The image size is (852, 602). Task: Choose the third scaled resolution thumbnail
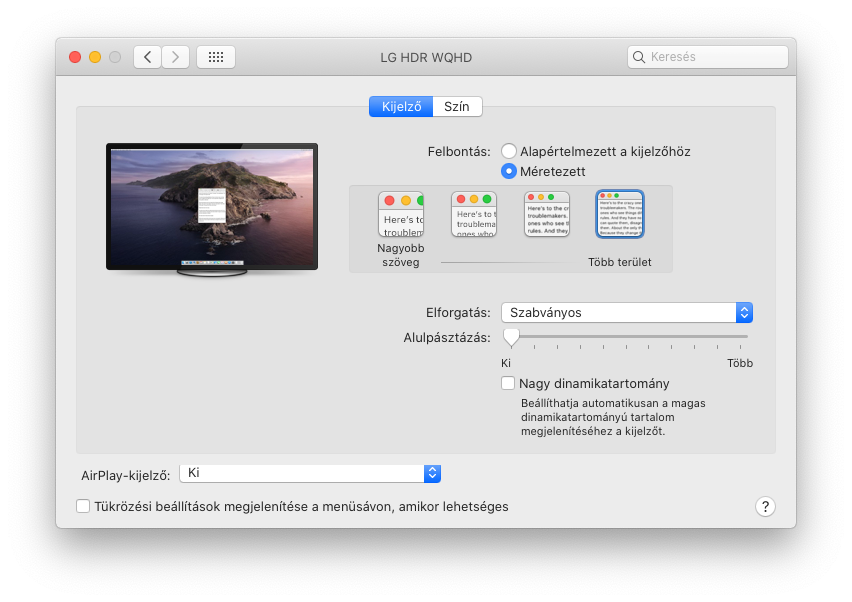pos(547,215)
